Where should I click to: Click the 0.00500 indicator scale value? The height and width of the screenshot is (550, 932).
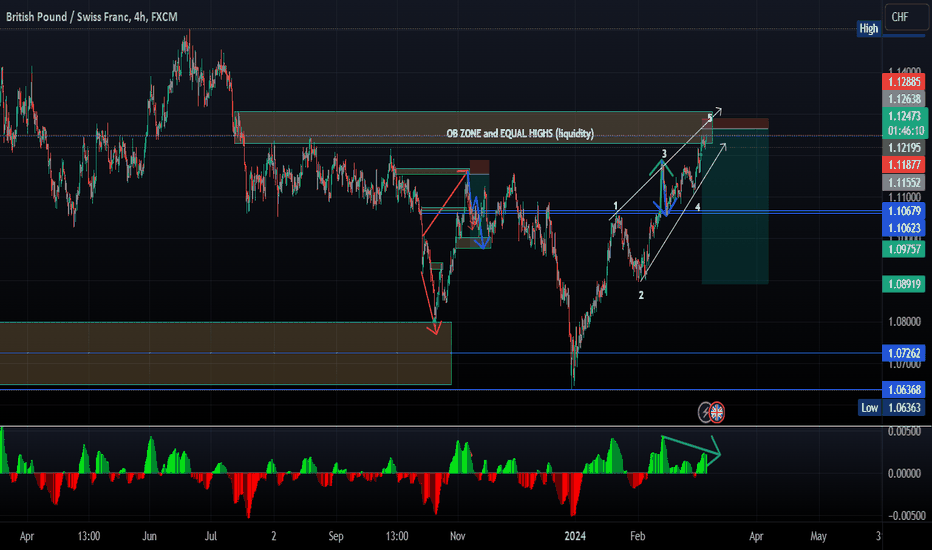click(x=904, y=432)
